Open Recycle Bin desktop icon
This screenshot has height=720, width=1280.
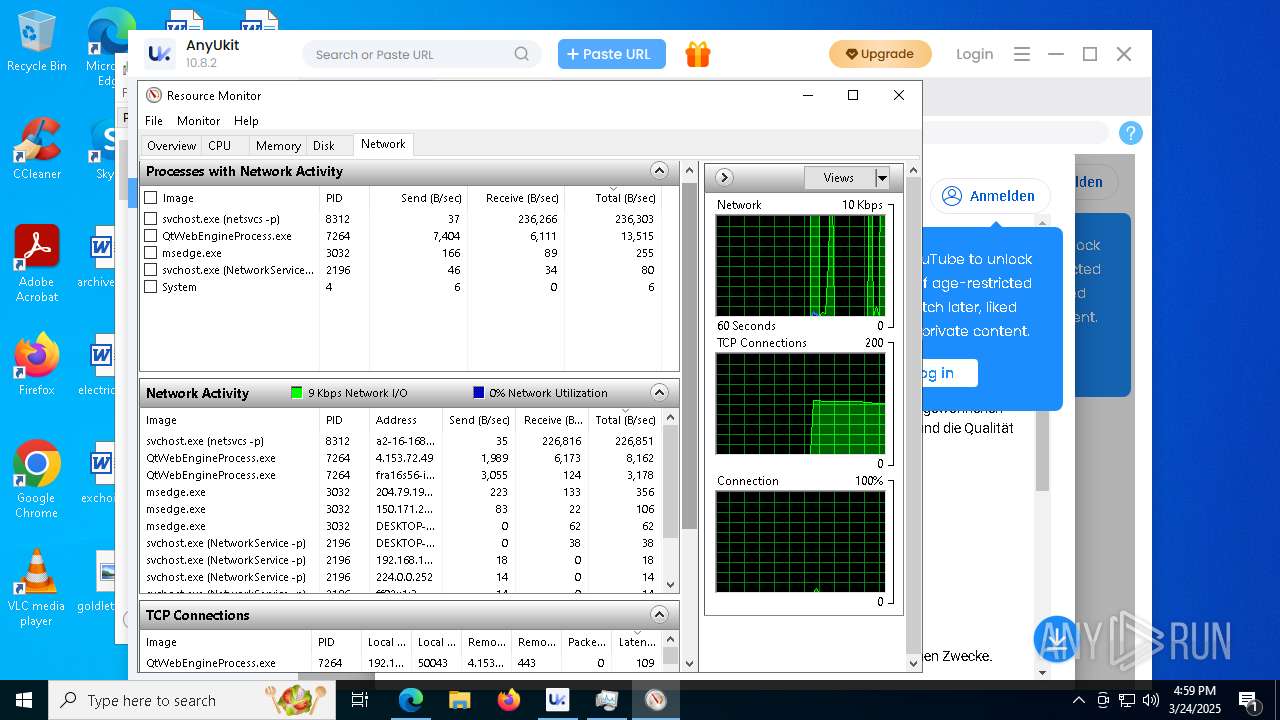(36, 42)
